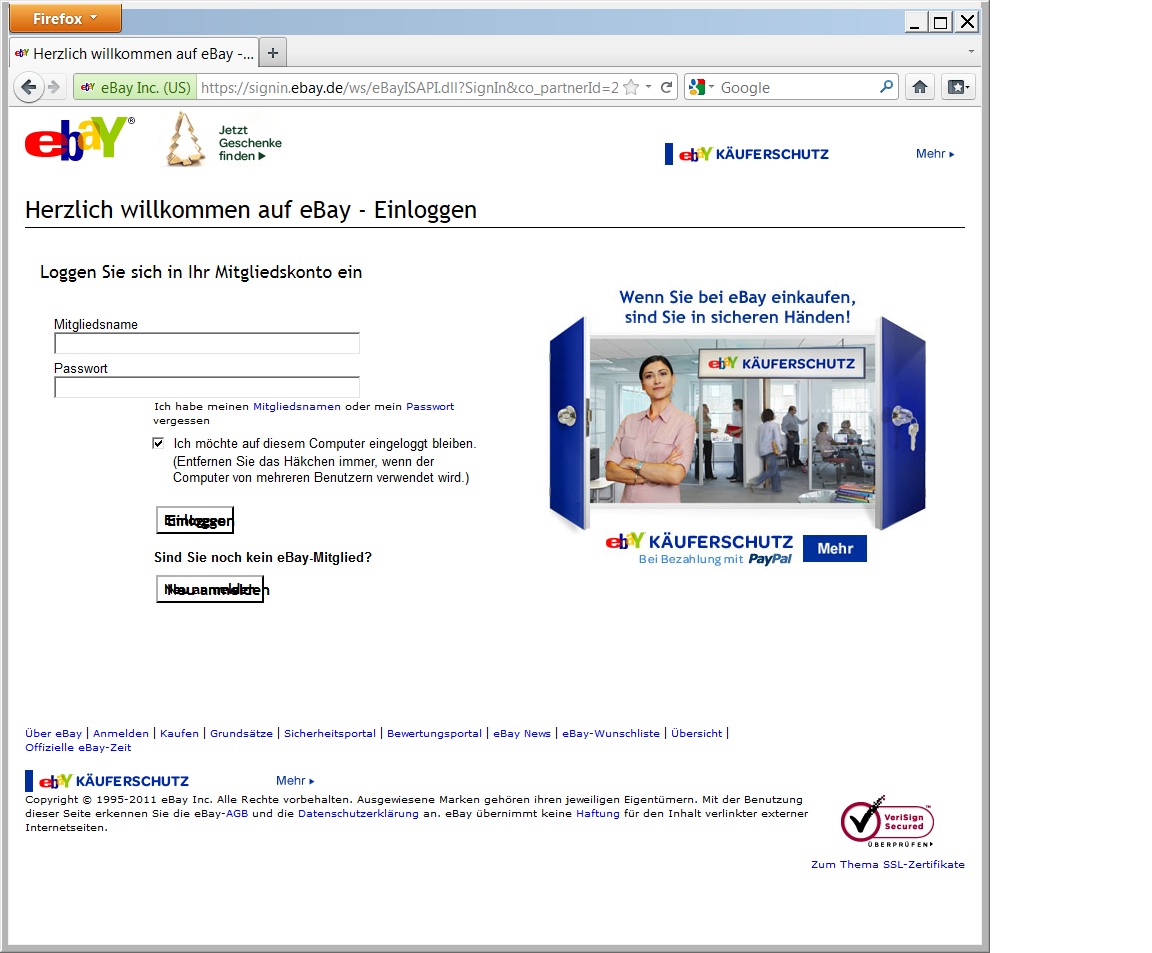
Task: Click the forgotten 'Mitgliedsnamen' link
Action: point(297,406)
